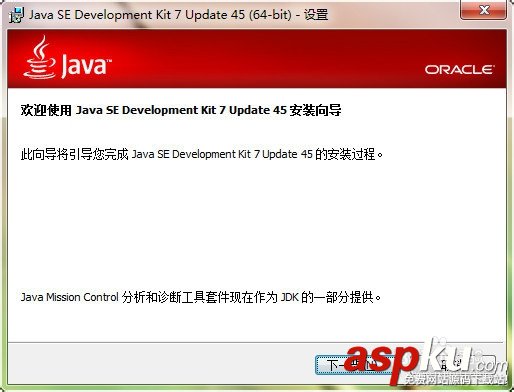Image resolution: width=514 pixels, height=392 pixels.
Task: Click the window title 'Java SE Development Kit 7 Update 45 (64-bit) - 设置'
Action: [x=178, y=15]
